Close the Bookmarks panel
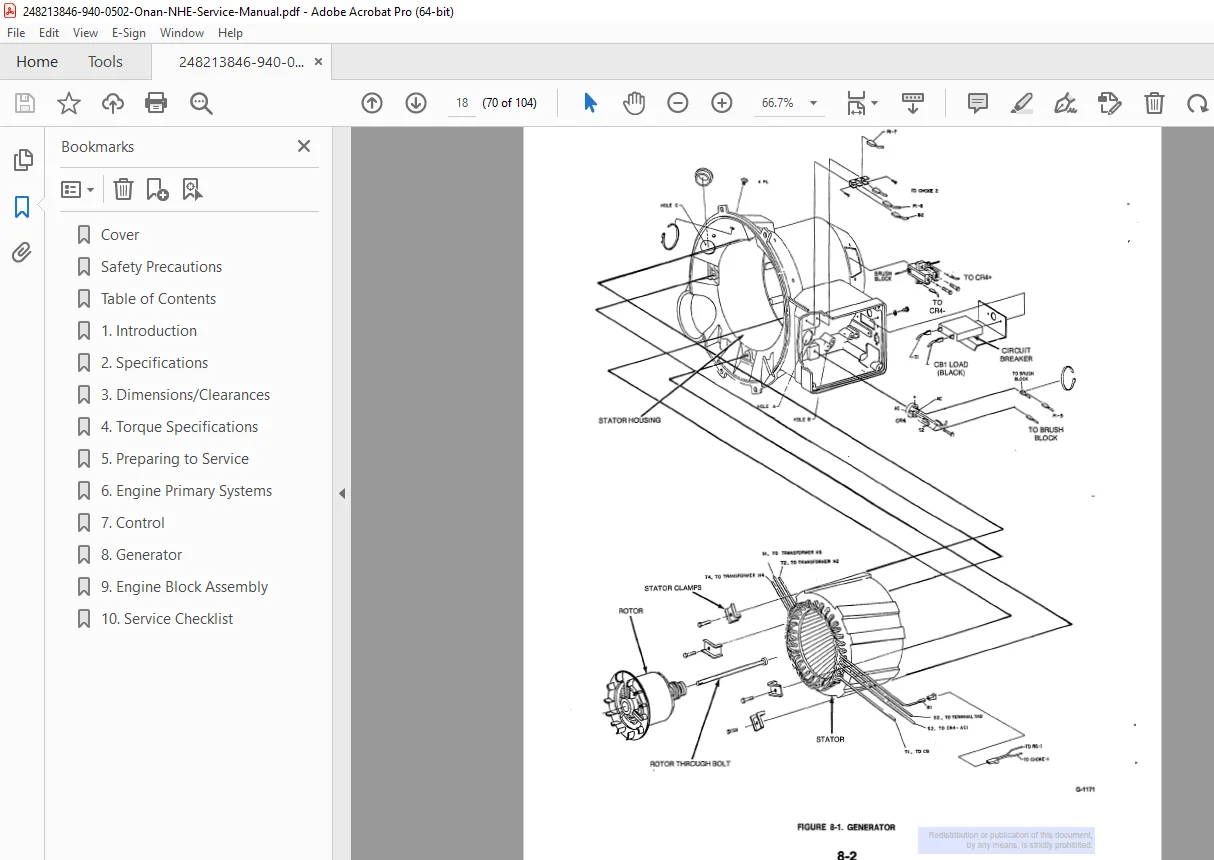Viewport: 1214px width, 860px height. click(304, 146)
